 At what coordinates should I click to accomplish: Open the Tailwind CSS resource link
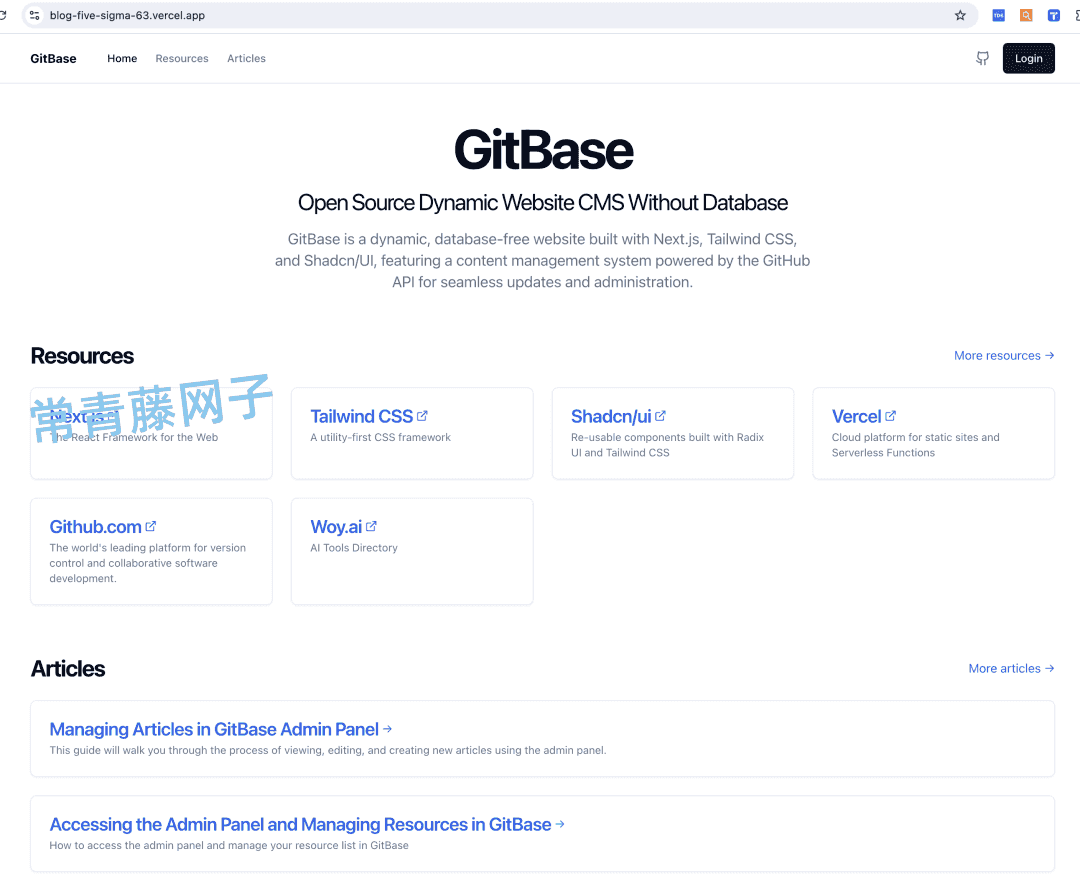pyautogui.click(x=368, y=416)
